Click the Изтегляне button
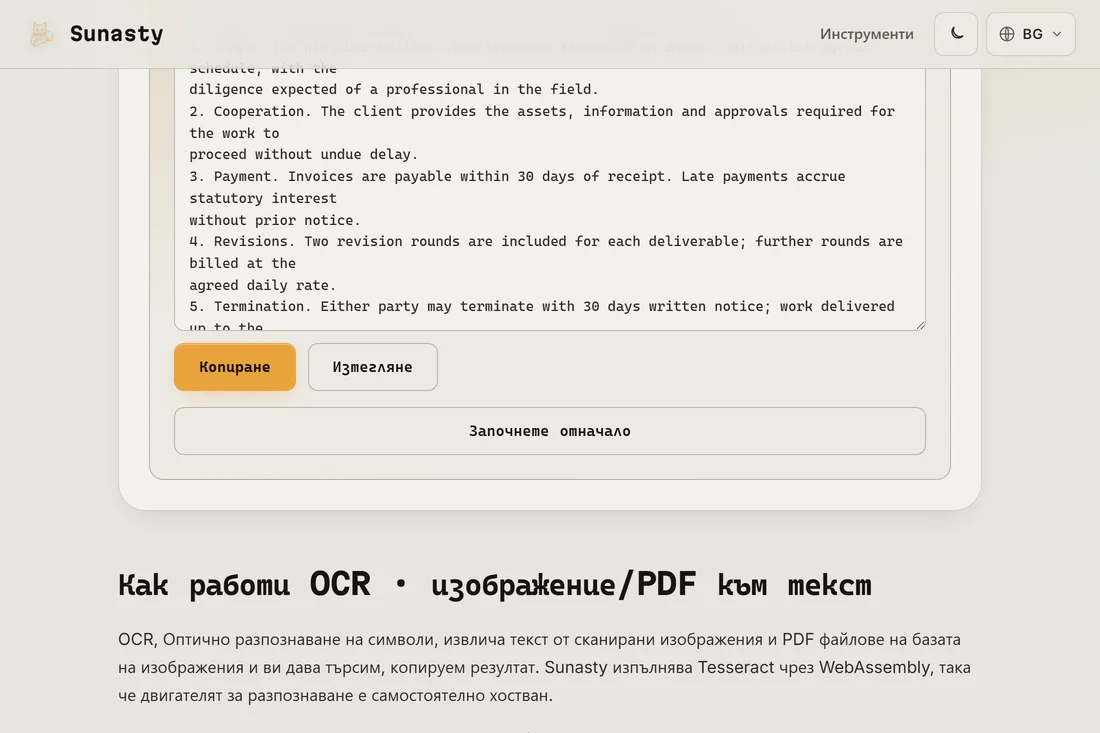This screenshot has width=1100, height=733. click(x=373, y=367)
